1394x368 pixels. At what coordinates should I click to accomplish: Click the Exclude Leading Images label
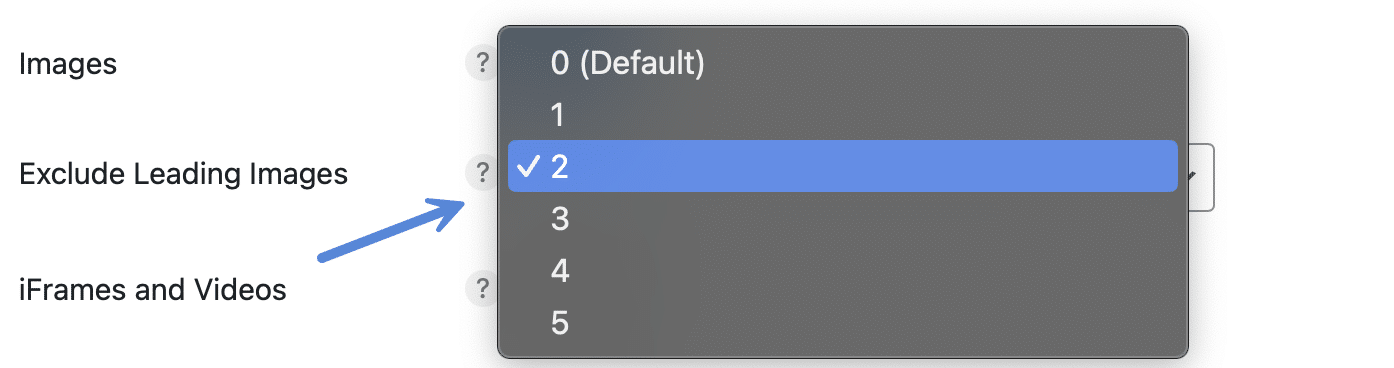pos(184,174)
